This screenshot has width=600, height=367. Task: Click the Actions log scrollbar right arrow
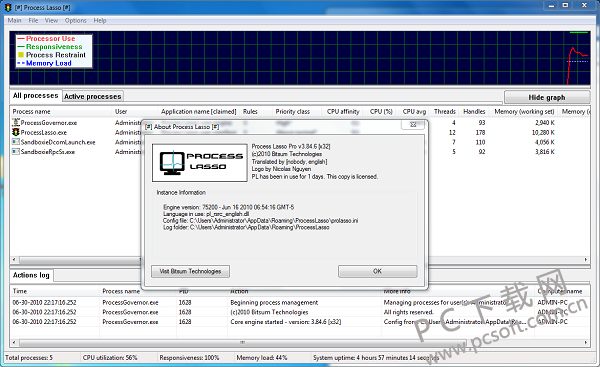[586, 343]
